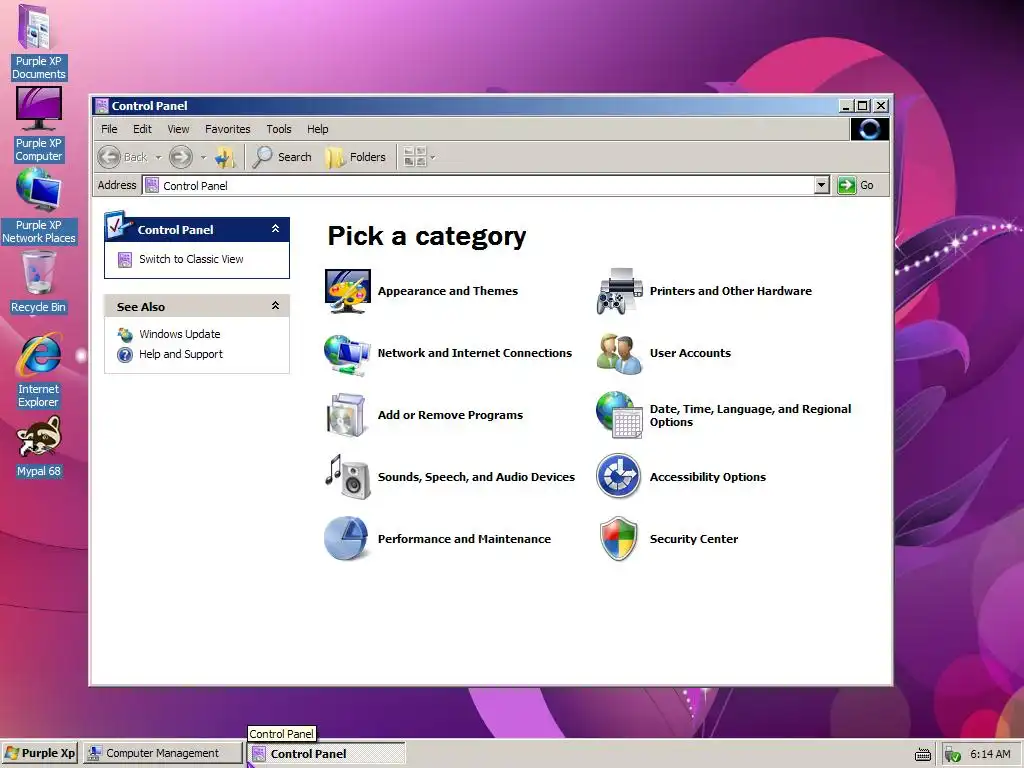
Task: Click the User Accounts people icon
Action: click(x=619, y=353)
